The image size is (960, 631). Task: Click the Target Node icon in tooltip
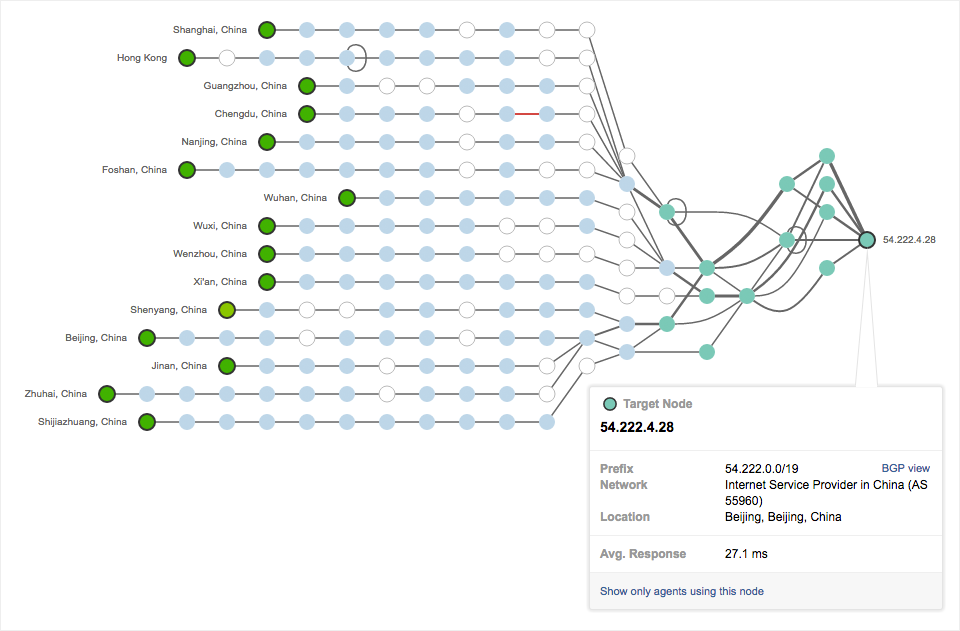609,404
